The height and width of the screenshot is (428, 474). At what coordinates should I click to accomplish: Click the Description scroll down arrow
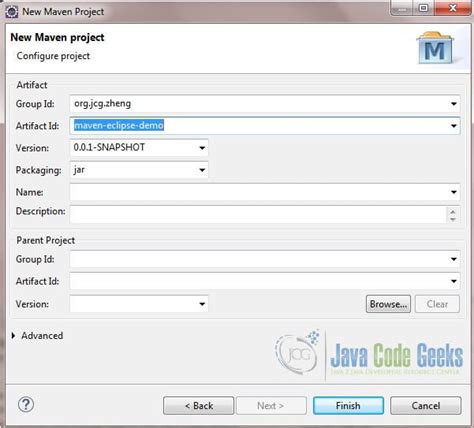(x=453, y=219)
